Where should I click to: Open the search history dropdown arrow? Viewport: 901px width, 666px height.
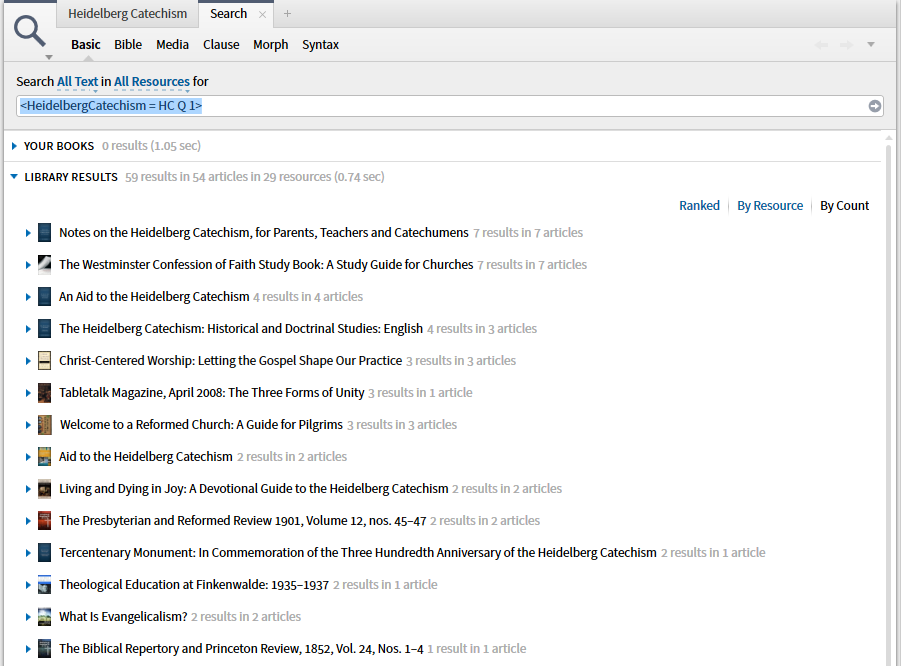click(x=871, y=45)
